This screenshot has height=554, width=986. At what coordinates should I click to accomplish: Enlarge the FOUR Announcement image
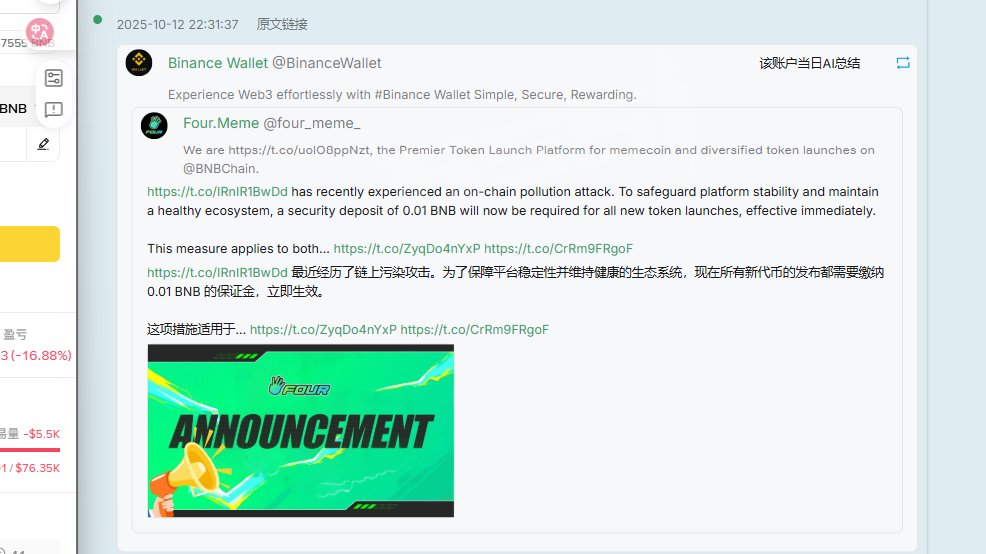(301, 431)
